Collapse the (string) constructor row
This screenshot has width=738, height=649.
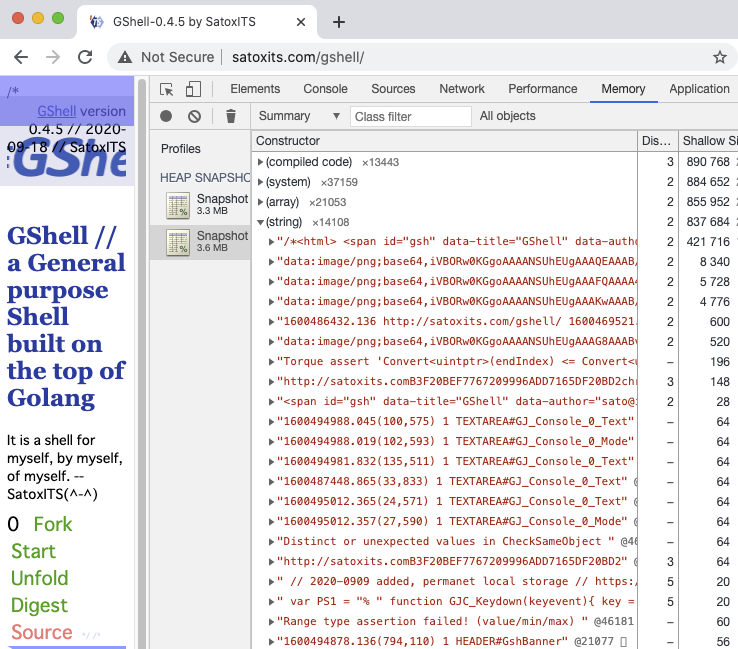pos(261,222)
